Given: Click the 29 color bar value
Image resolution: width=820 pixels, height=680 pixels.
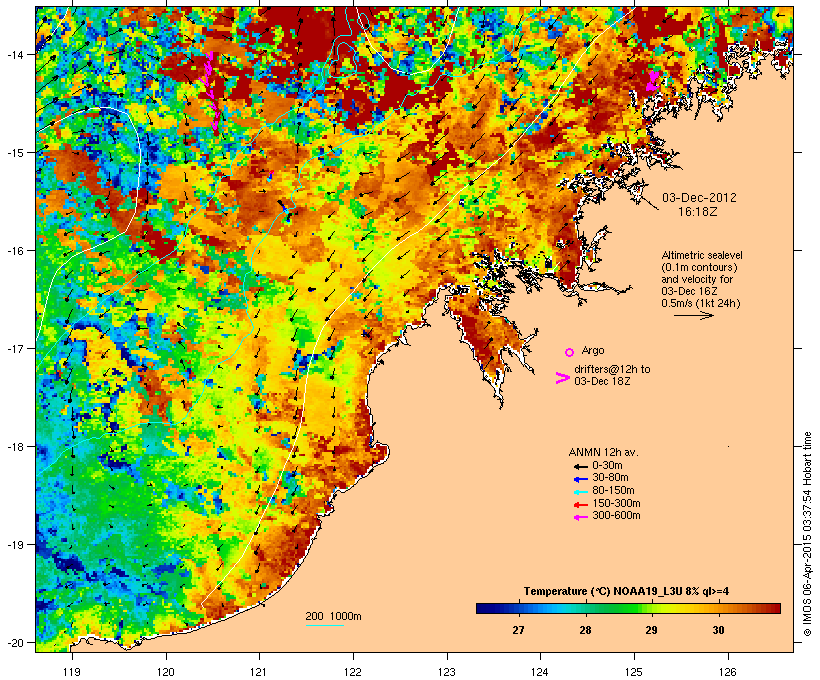Looking at the screenshot, I should point(651,630).
